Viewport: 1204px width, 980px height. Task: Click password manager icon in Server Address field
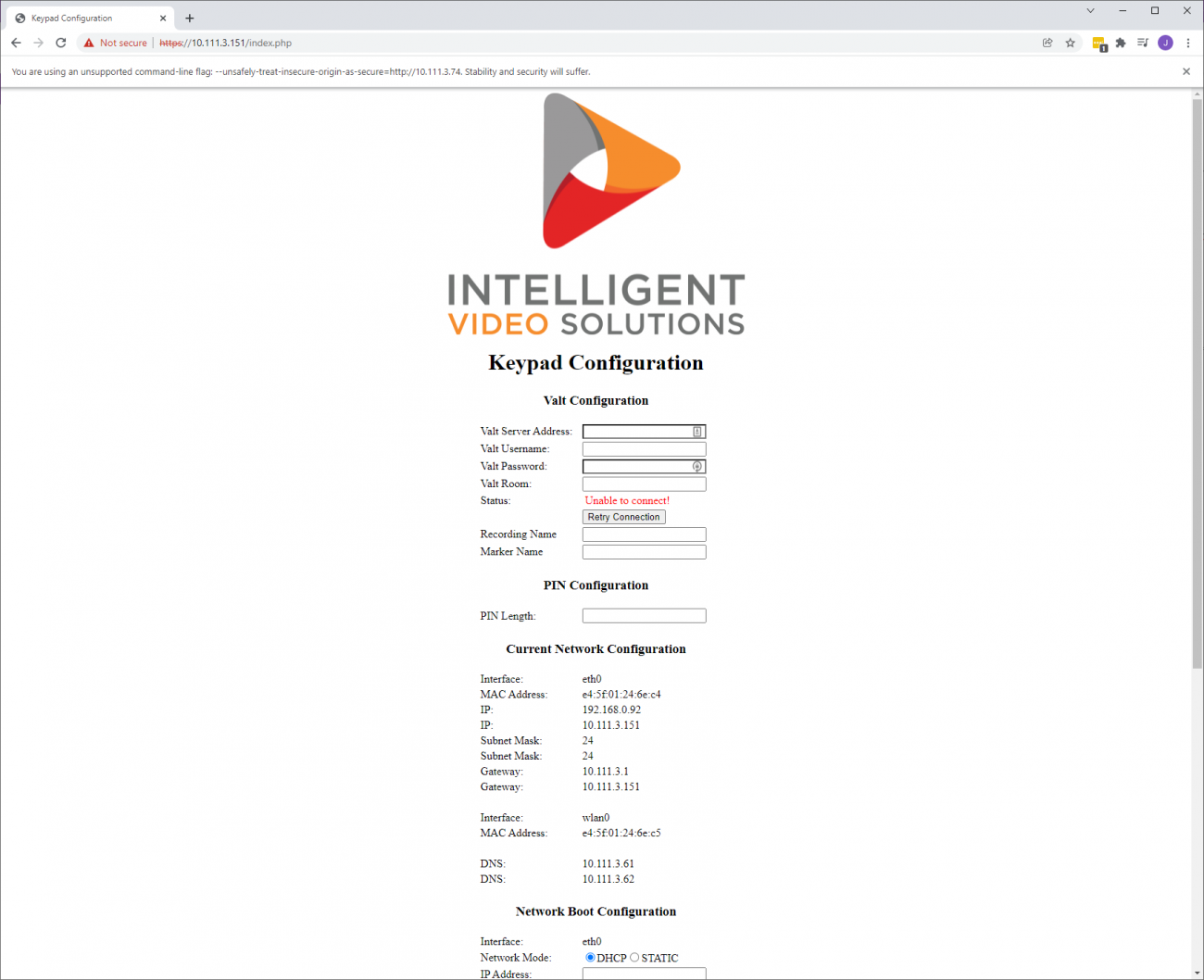point(697,432)
